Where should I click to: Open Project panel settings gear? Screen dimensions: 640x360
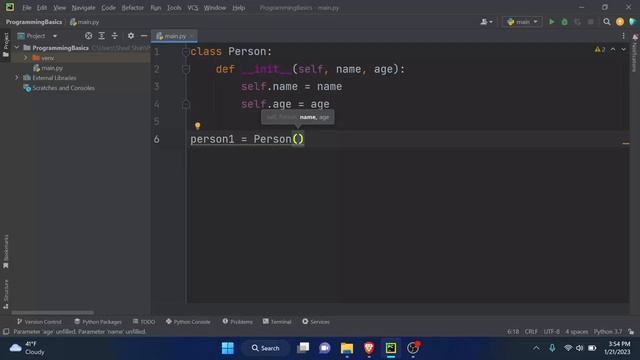click(131, 36)
